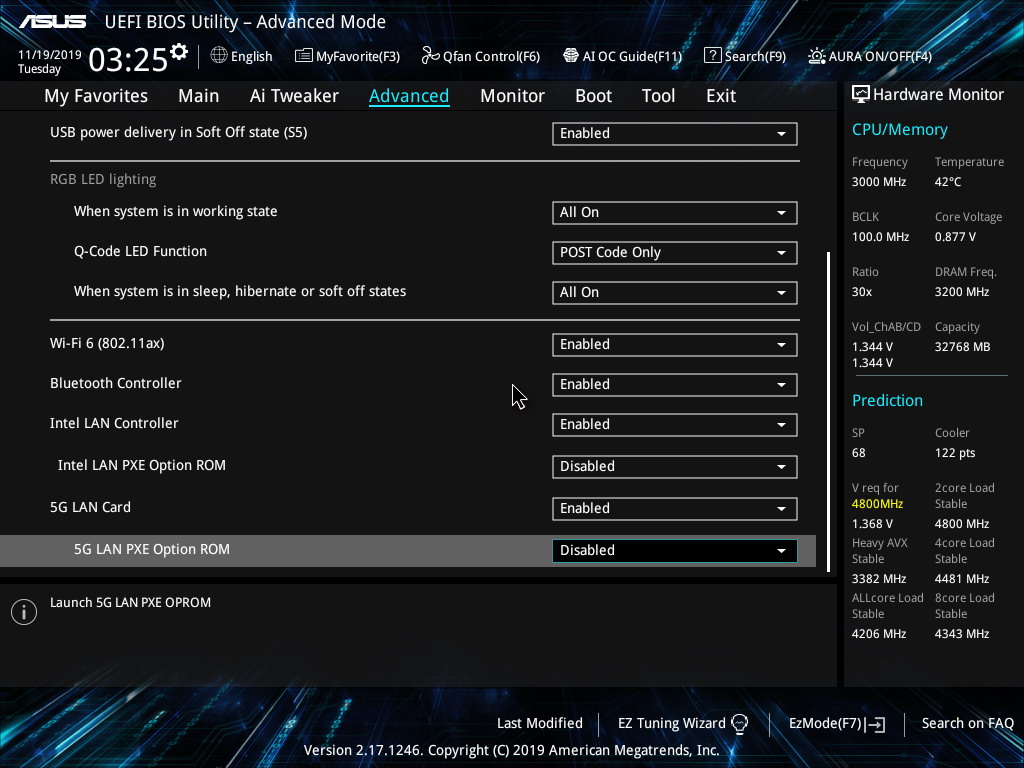Open Intel LAN PXE Option ROM dropdown
This screenshot has height=768, width=1024.
coord(675,466)
